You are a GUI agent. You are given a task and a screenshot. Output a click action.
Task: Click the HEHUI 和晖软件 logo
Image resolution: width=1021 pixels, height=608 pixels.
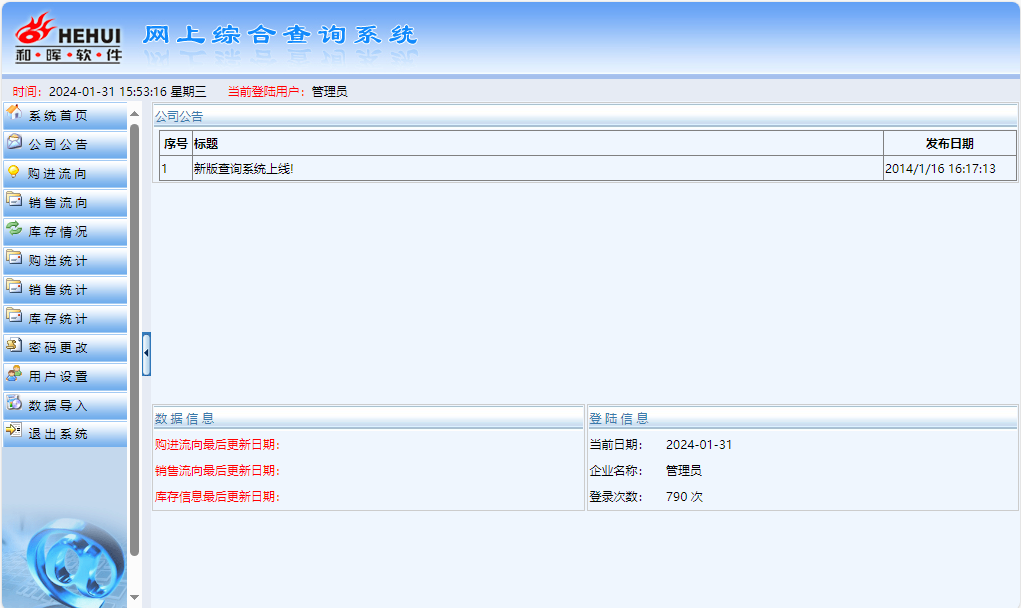coord(68,37)
